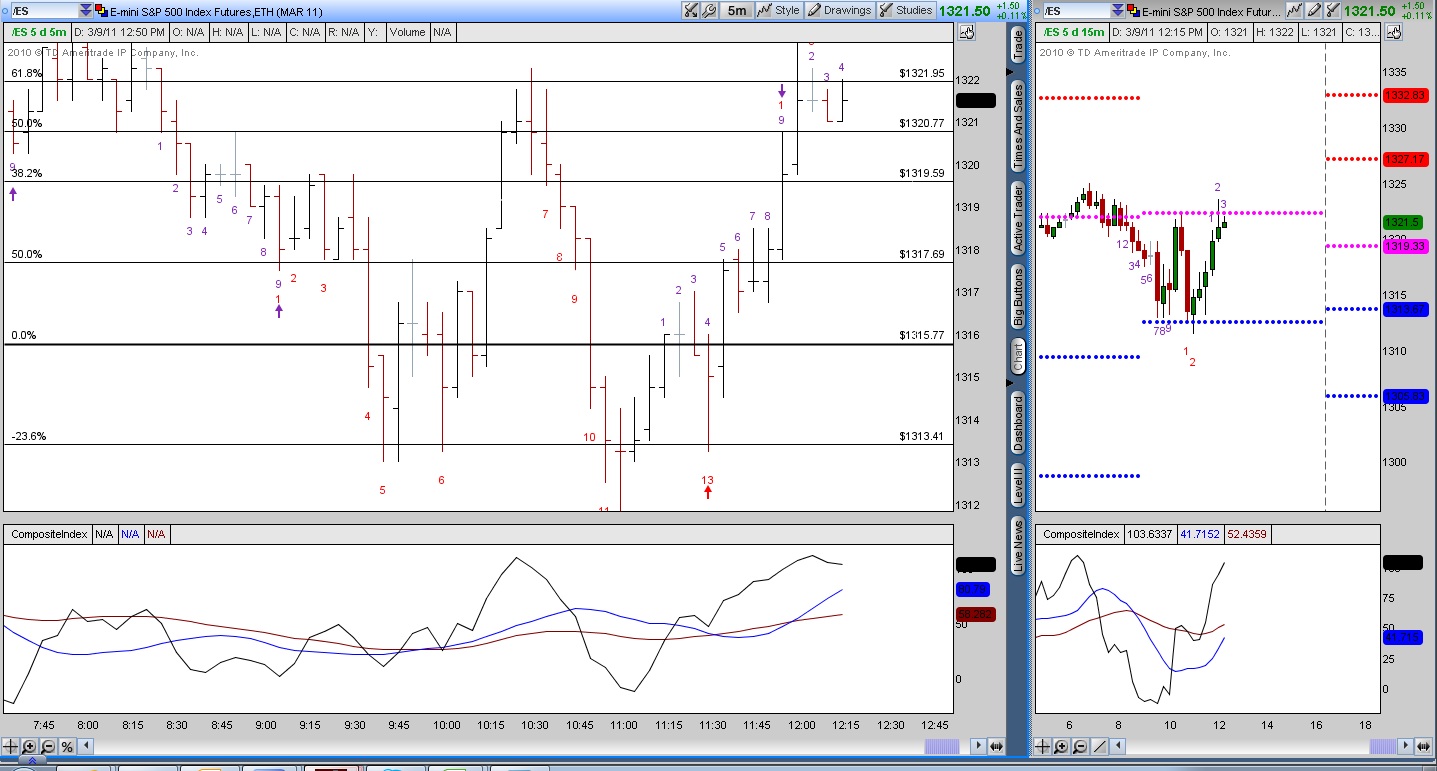
Task: Open the Dashboard sidebar tab
Action: click(x=1018, y=422)
